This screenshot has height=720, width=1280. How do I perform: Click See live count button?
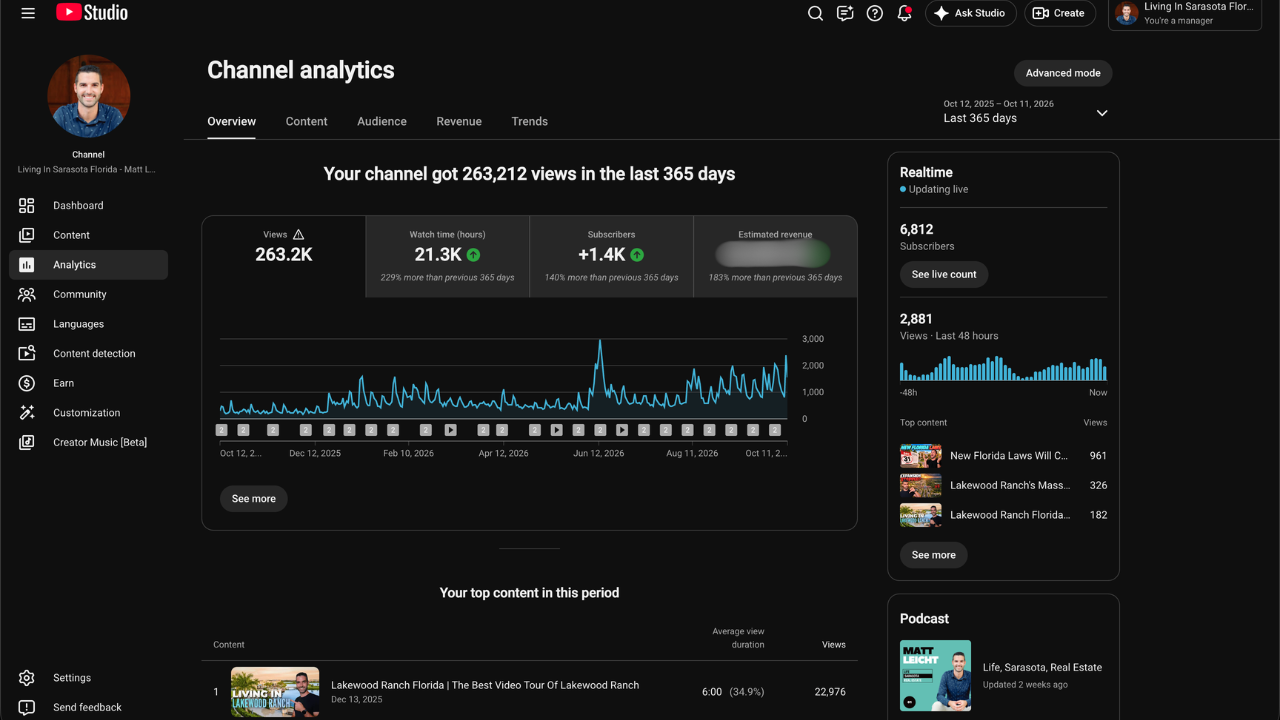coord(944,274)
